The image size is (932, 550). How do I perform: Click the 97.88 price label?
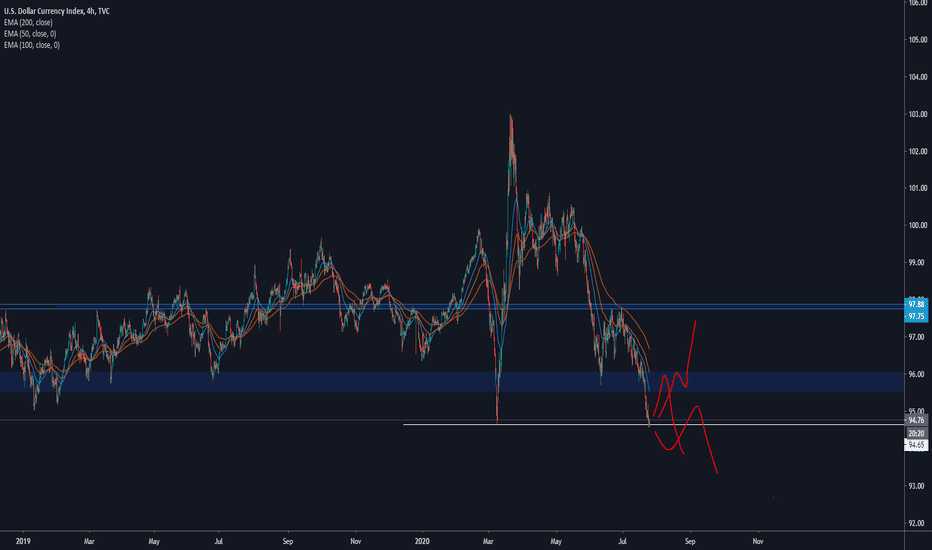916,304
